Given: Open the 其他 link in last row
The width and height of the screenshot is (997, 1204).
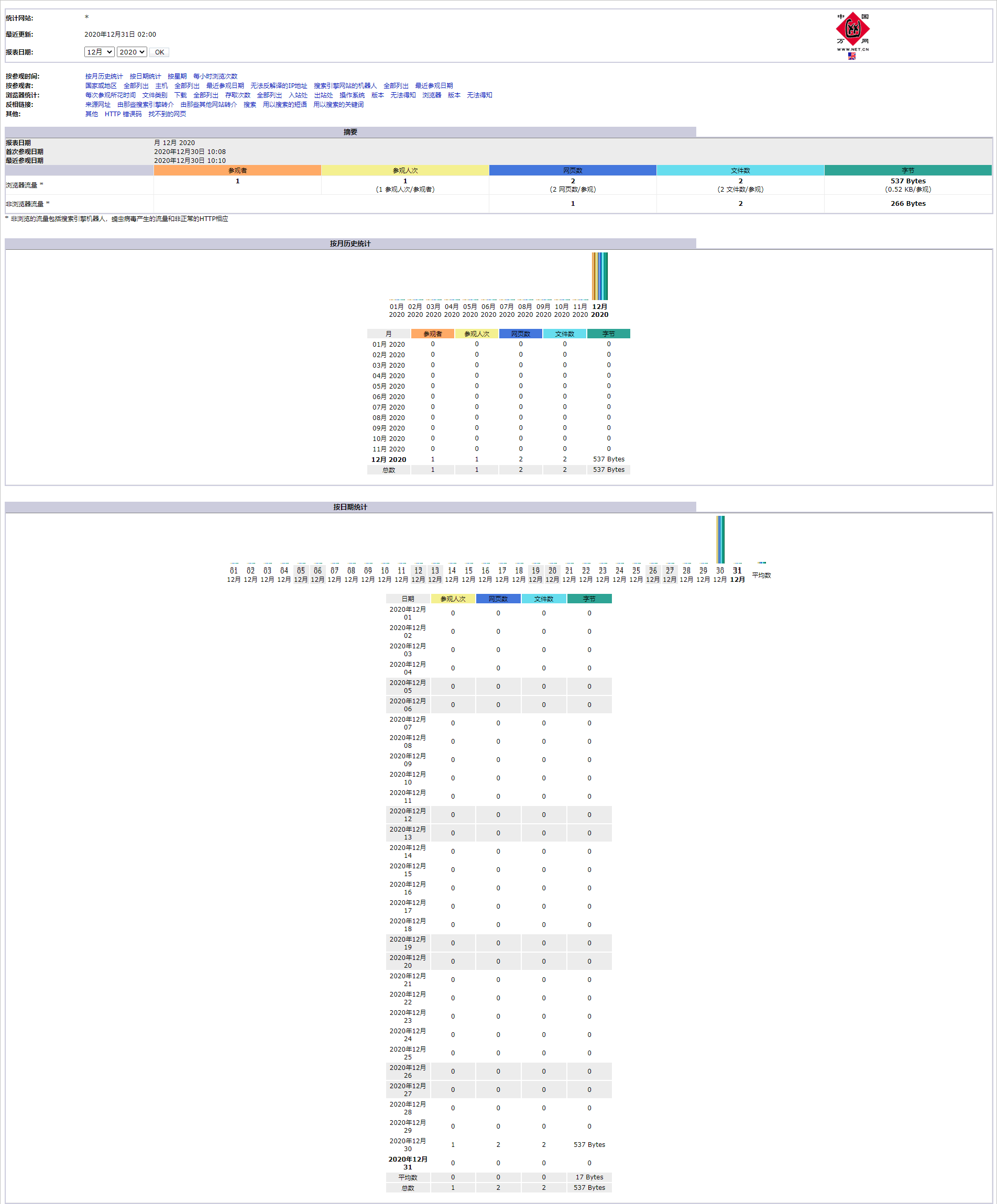Looking at the screenshot, I should (x=92, y=114).
